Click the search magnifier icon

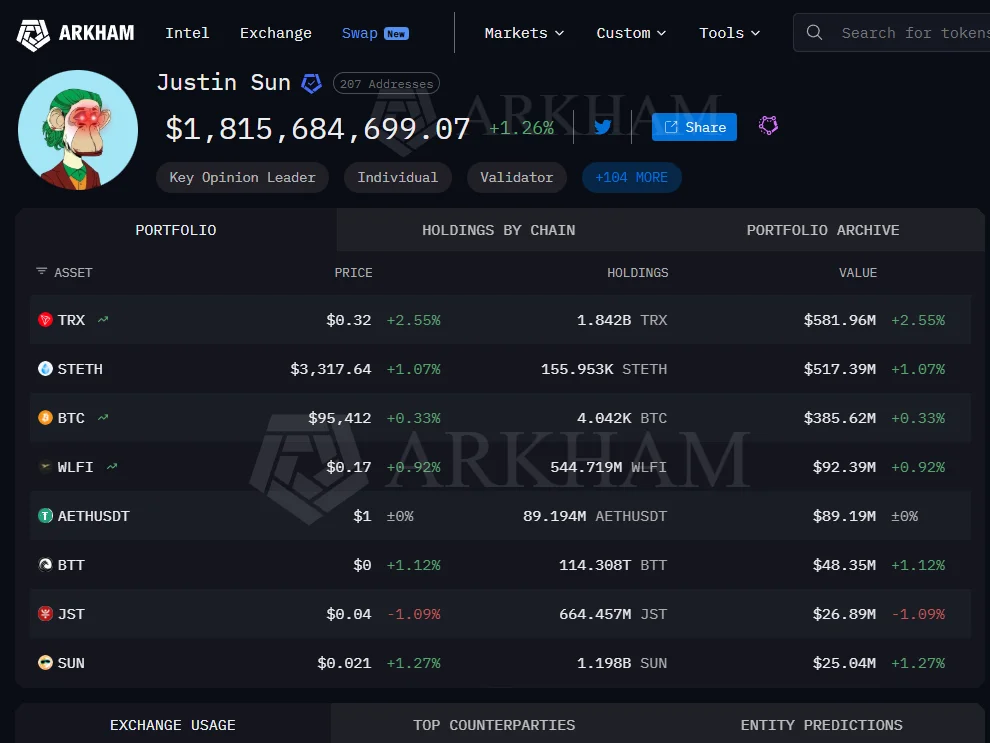click(x=814, y=32)
